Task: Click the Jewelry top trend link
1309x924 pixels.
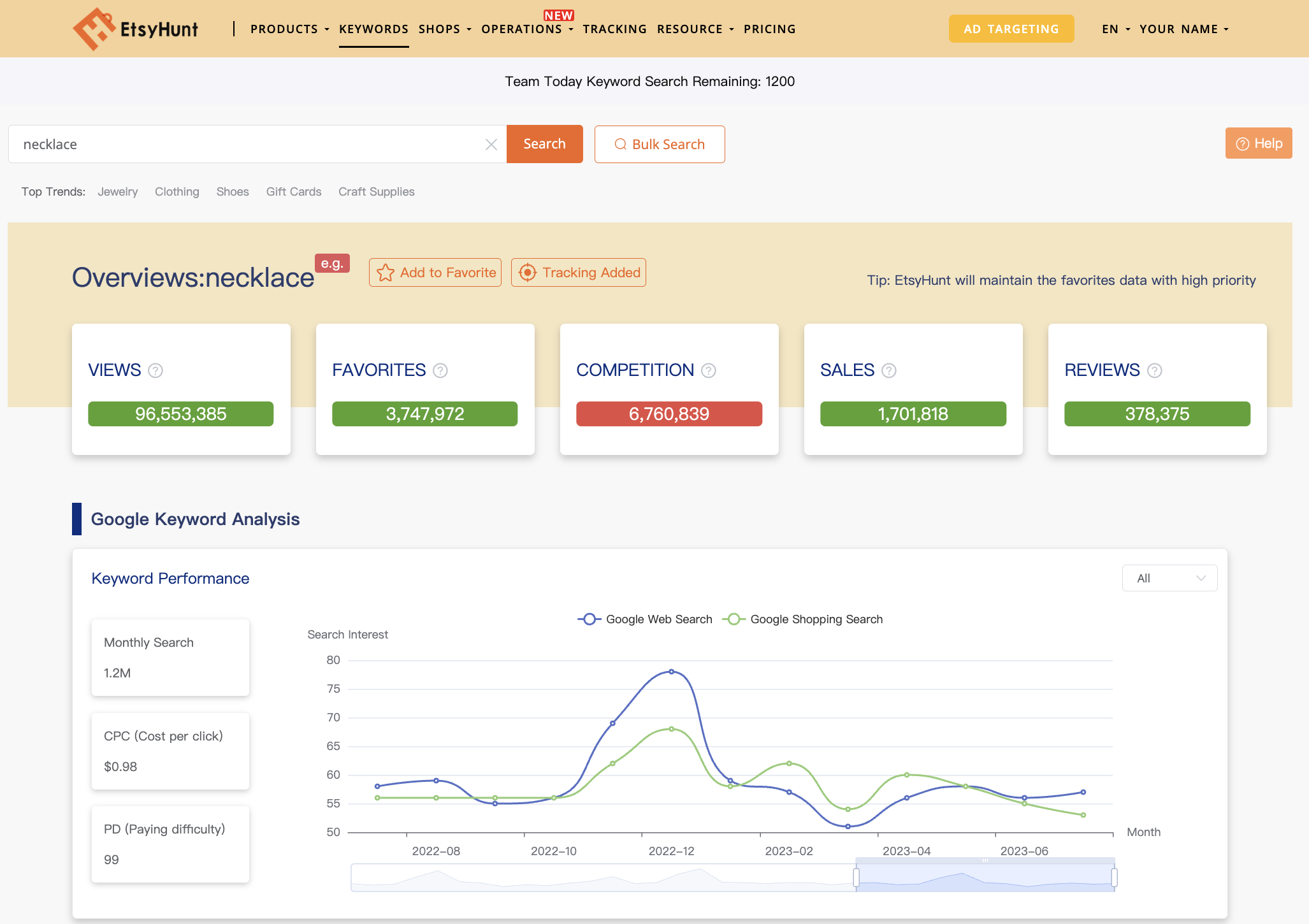Action: pyautogui.click(x=118, y=192)
